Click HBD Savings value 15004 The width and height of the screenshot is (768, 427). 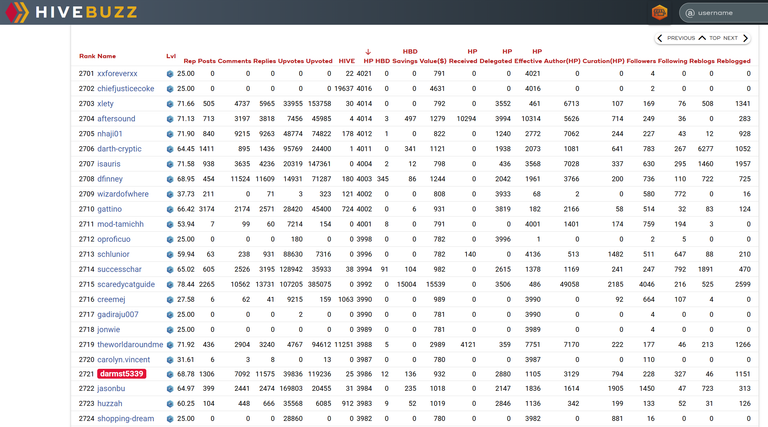[407, 285]
